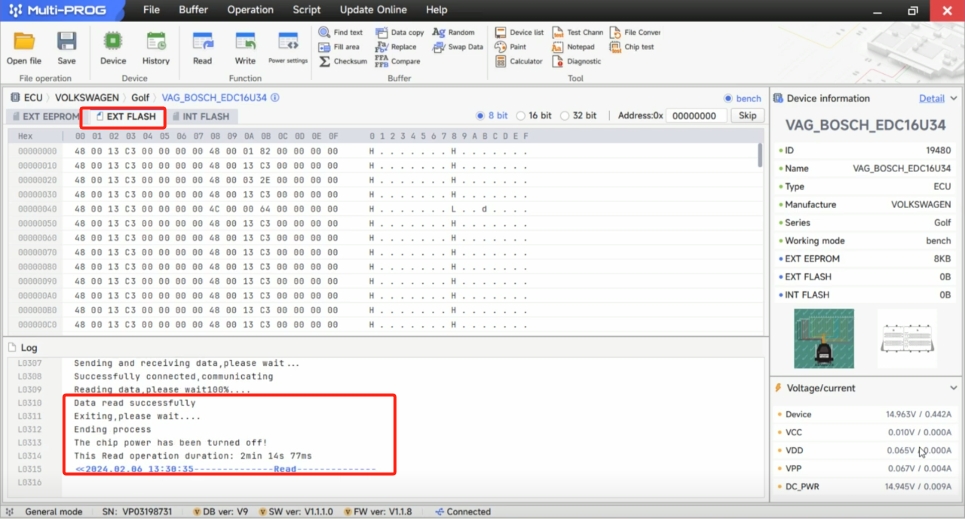This screenshot has height=519, width=965.
Task: Open a file with Open file icon
Action: [x=24, y=48]
